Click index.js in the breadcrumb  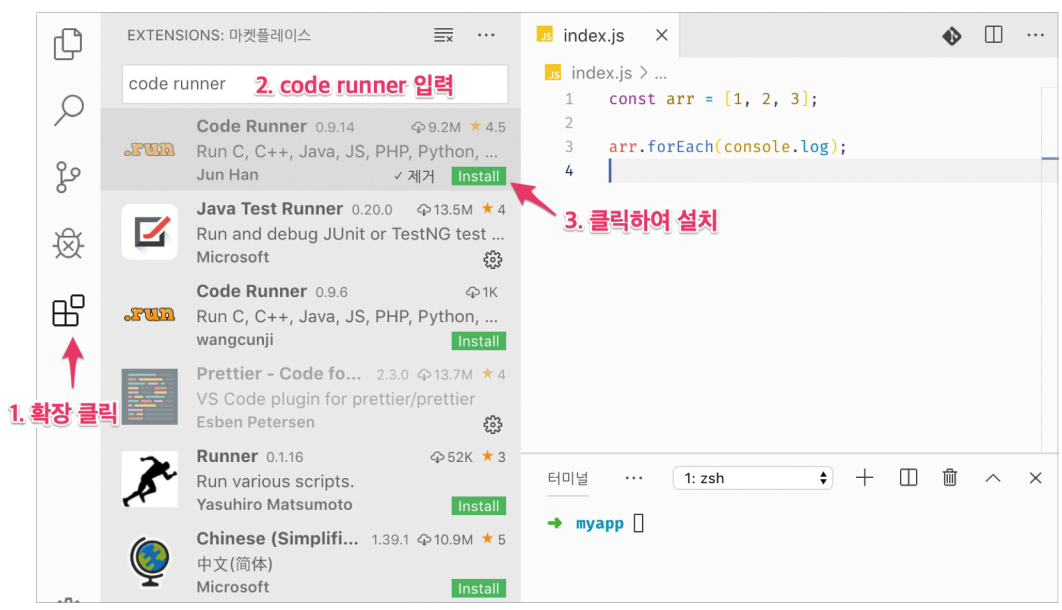pos(601,72)
